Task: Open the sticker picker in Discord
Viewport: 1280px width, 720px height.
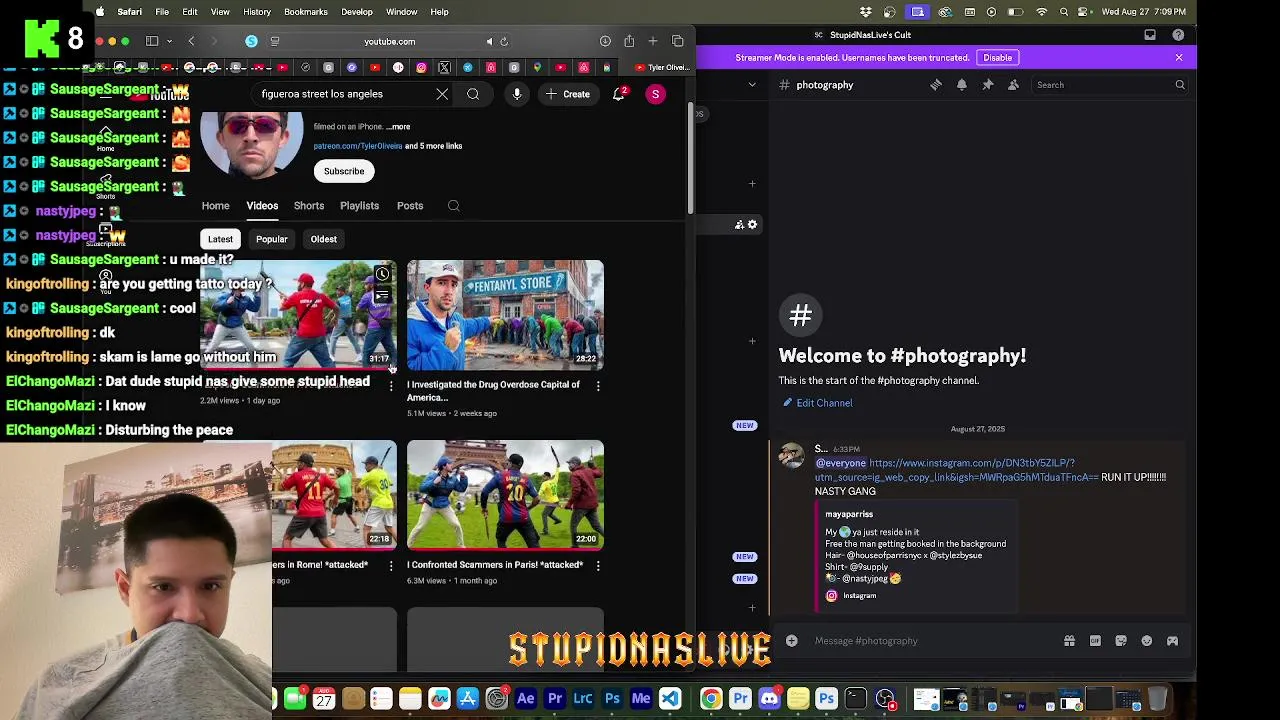Action: click(1121, 641)
